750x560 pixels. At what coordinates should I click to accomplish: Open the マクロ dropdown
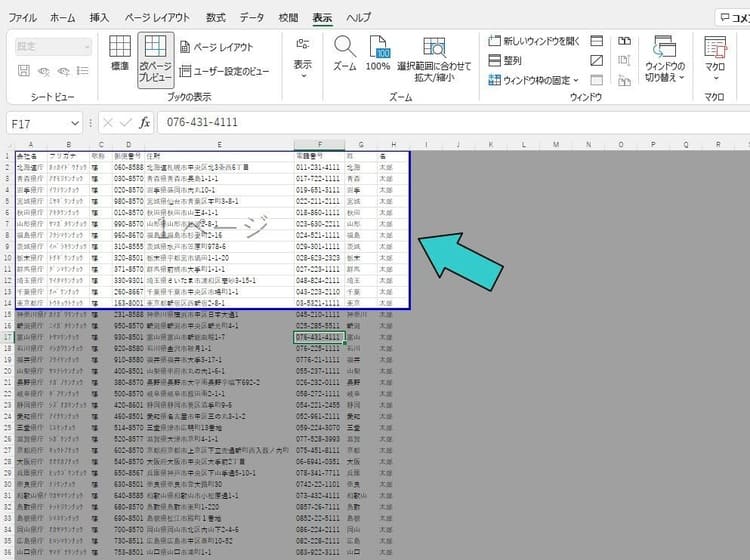coord(715,58)
